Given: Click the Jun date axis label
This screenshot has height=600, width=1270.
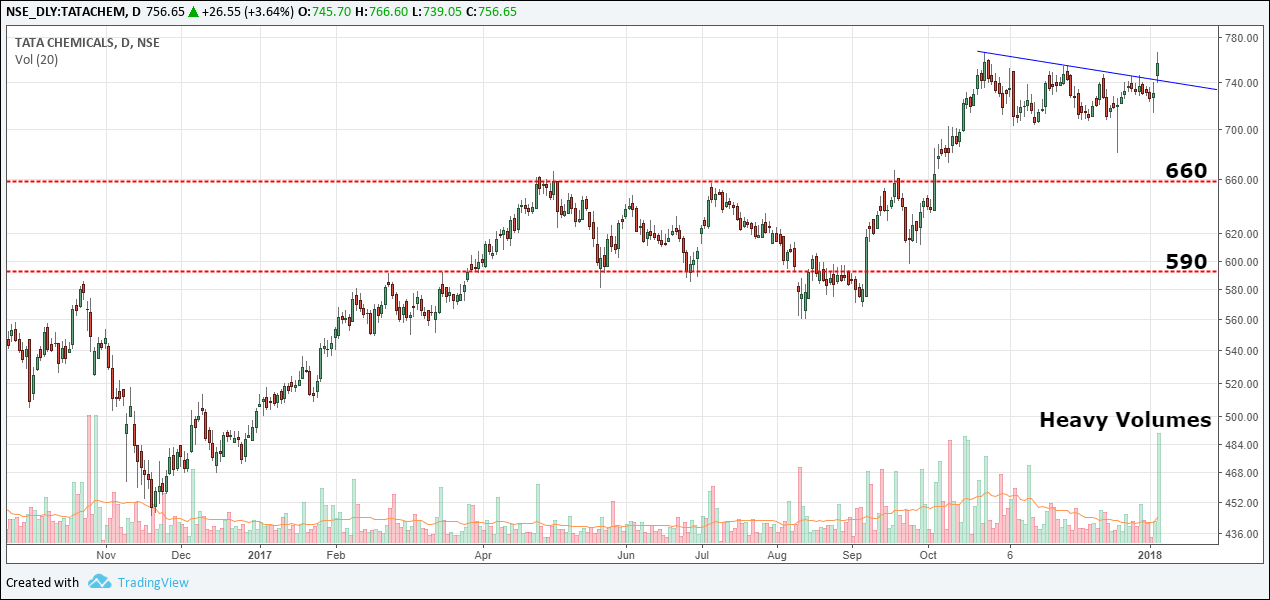Looking at the screenshot, I should point(626,554).
